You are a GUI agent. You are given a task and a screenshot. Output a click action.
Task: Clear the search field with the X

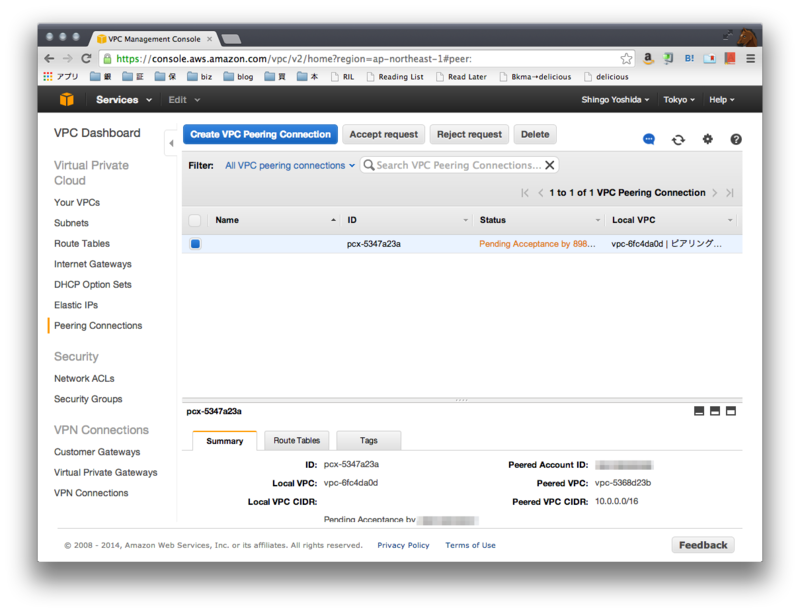click(549, 165)
